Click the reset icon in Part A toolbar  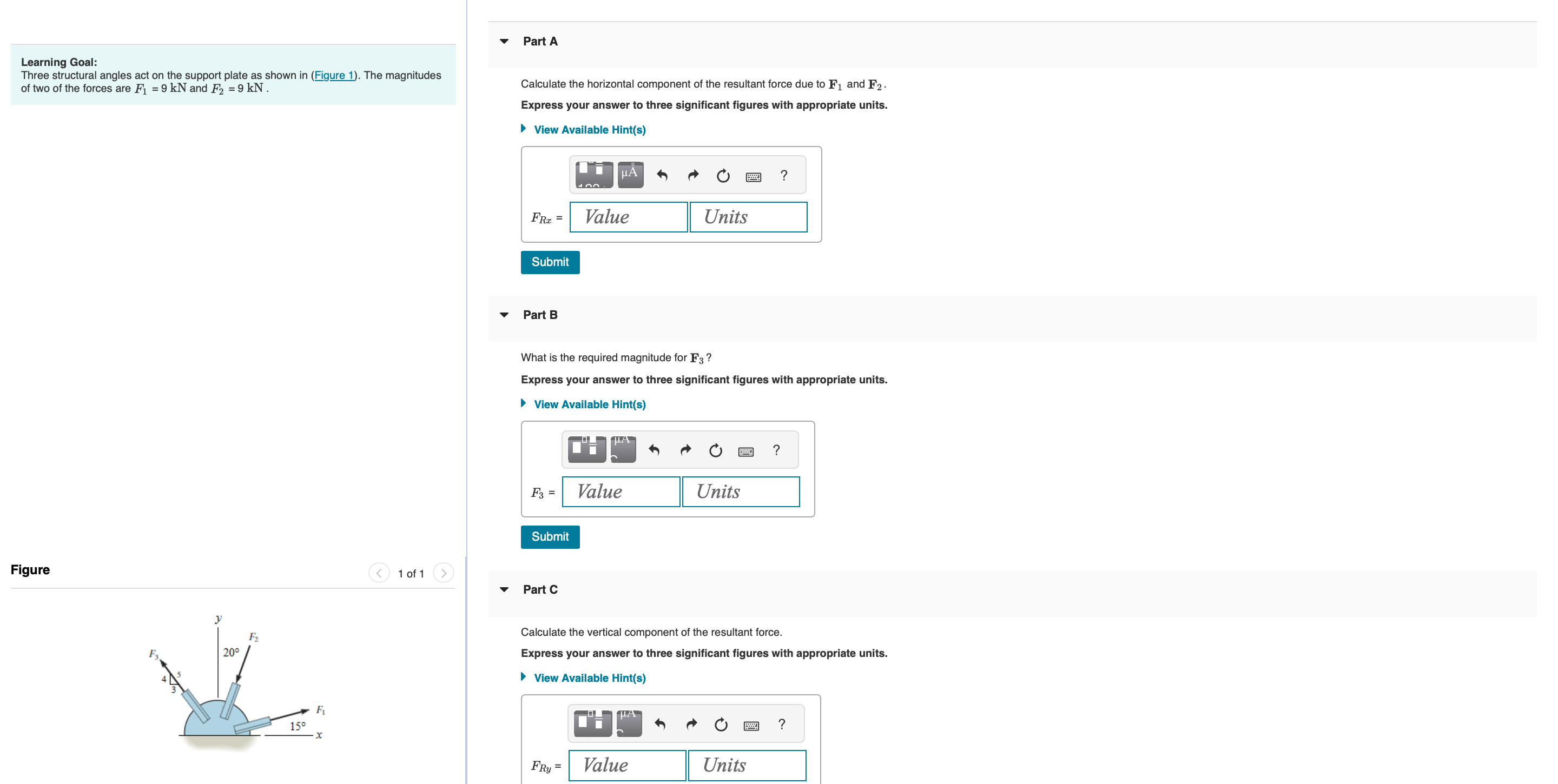(723, 176)
